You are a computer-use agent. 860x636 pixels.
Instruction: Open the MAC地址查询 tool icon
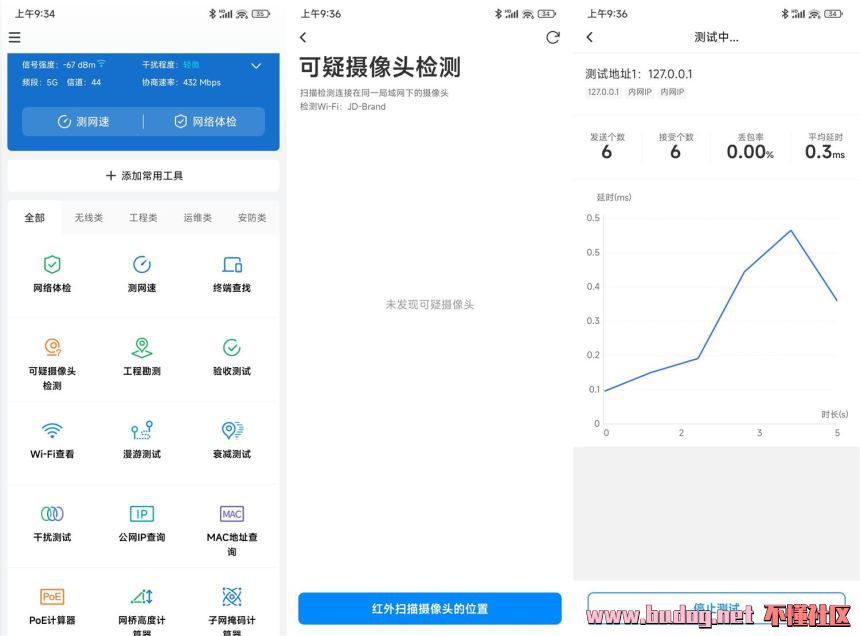point(232,514)
